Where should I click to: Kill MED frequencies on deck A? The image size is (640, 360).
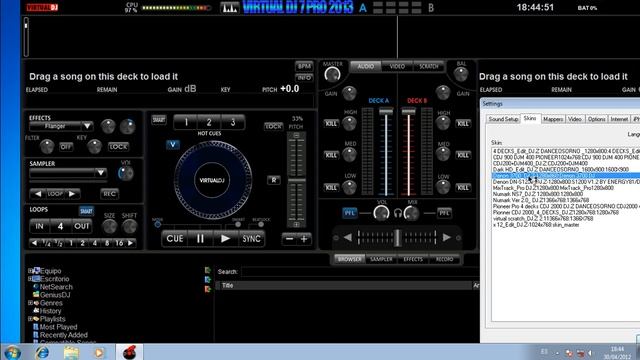331,155
